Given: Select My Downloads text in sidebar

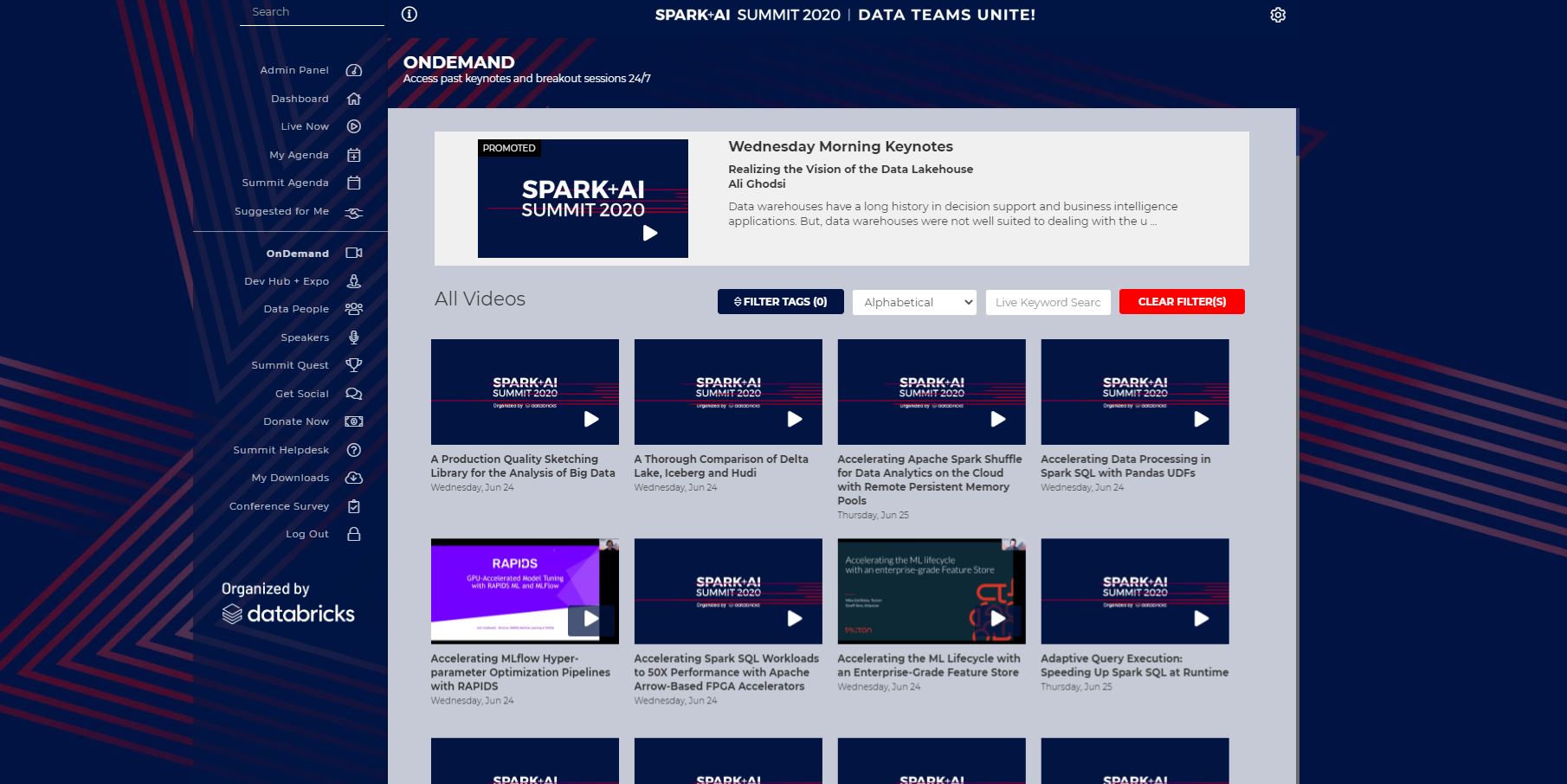Looking at the screenshot, I should coord(290,478).
